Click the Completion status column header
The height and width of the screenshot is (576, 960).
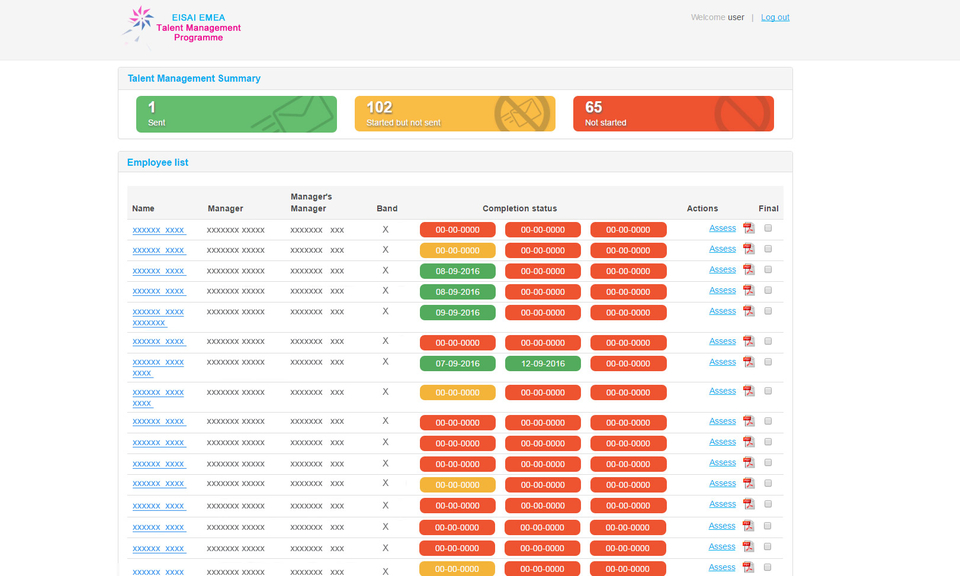point(519,209)
